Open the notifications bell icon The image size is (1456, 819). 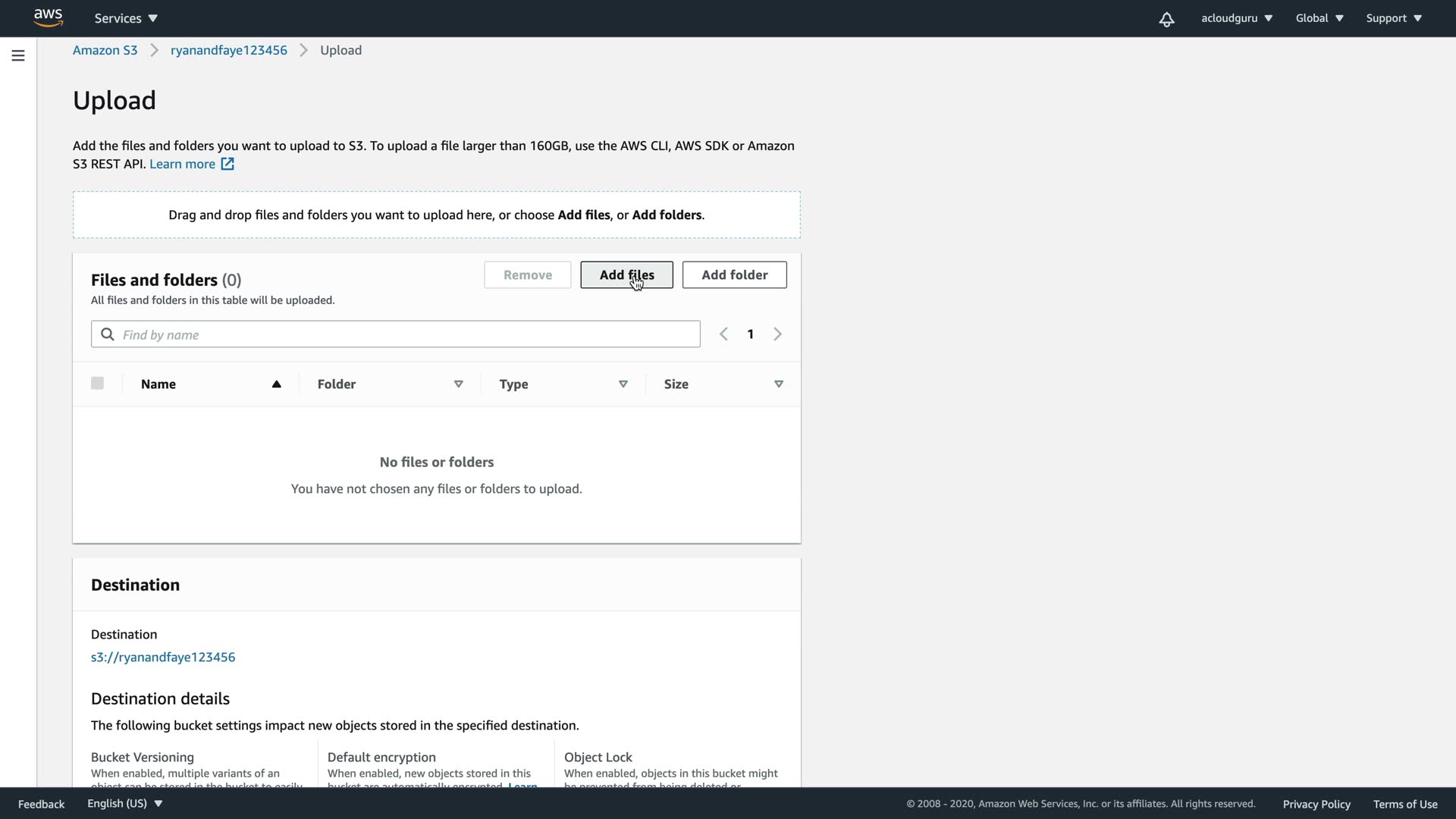click(1166, 19)
